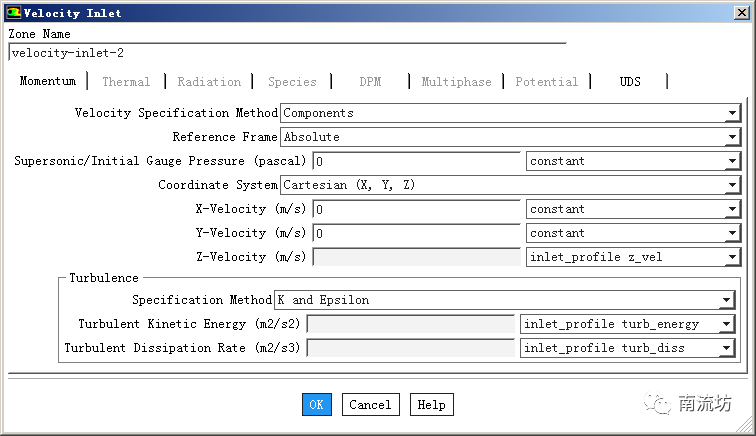Click the Y-Velocity value field

[x=415, y=233]
